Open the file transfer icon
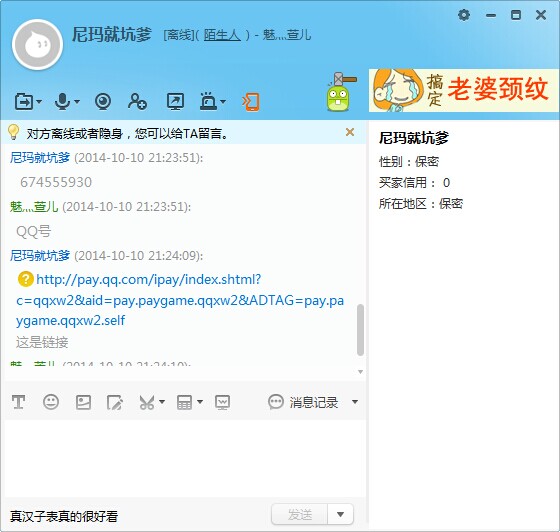This screenshot has width=560, height=532. pos(24,102)
